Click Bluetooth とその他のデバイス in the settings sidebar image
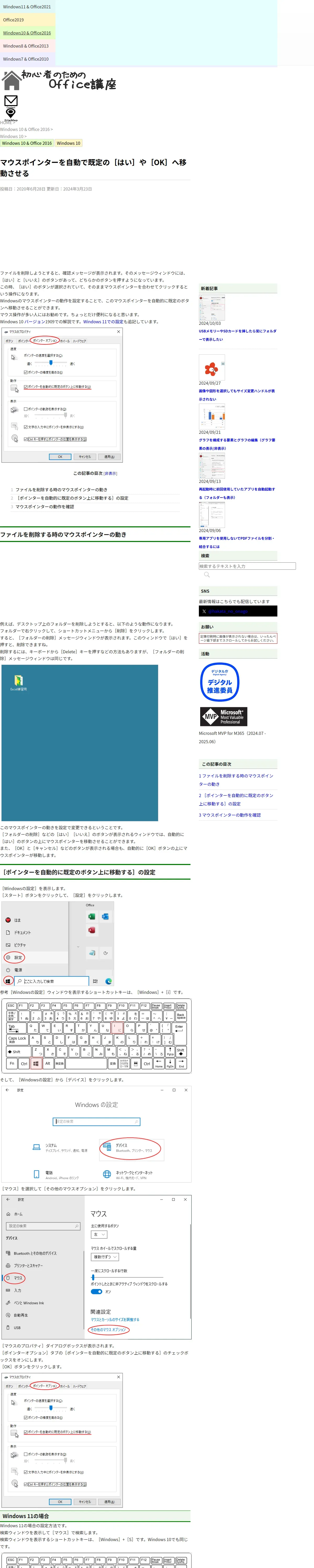Screen dimensions: 314x1568 (x=31, y=1253)
